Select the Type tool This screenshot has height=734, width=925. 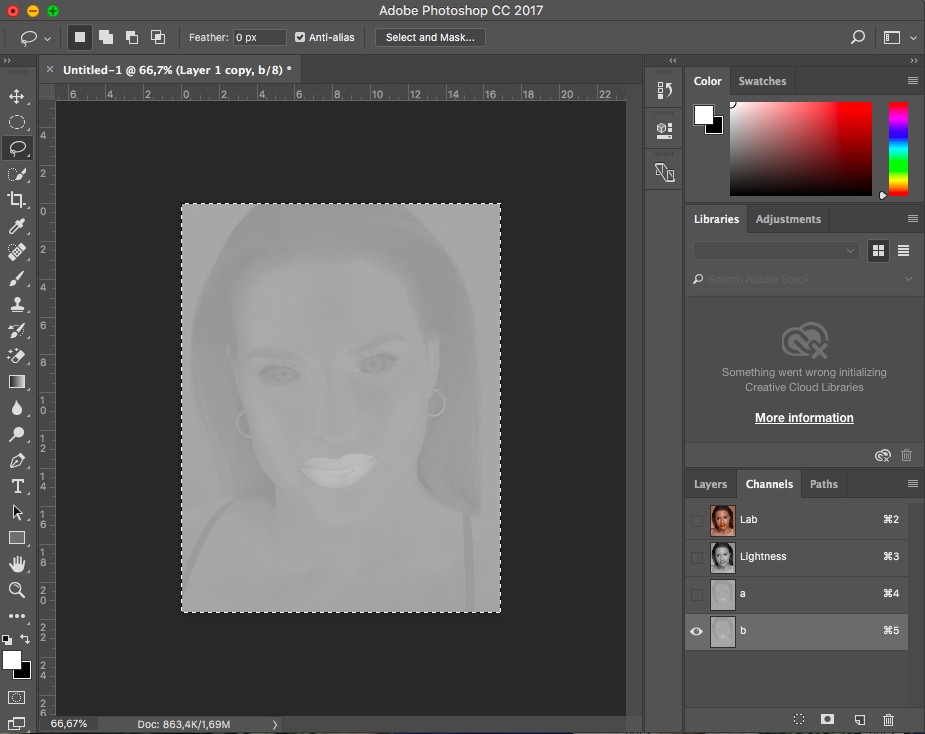[17, 486]
